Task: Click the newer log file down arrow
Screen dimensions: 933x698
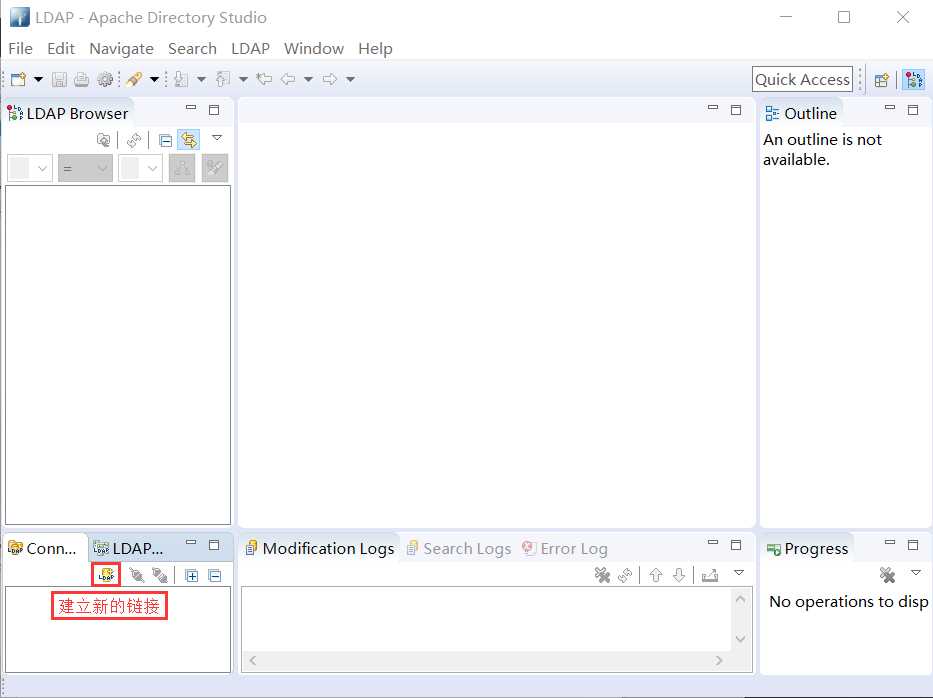Action: (x=679, y=575)
